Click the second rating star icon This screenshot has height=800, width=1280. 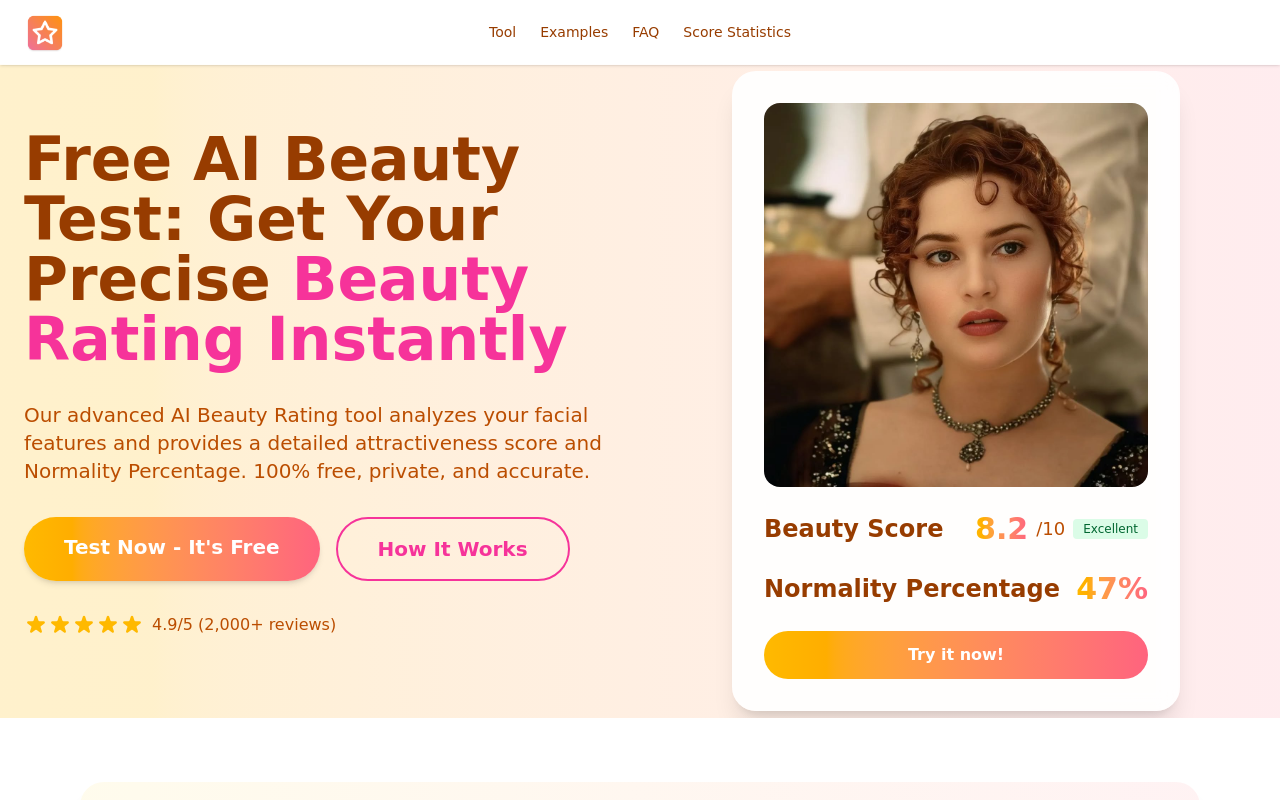tap(60, 625)
